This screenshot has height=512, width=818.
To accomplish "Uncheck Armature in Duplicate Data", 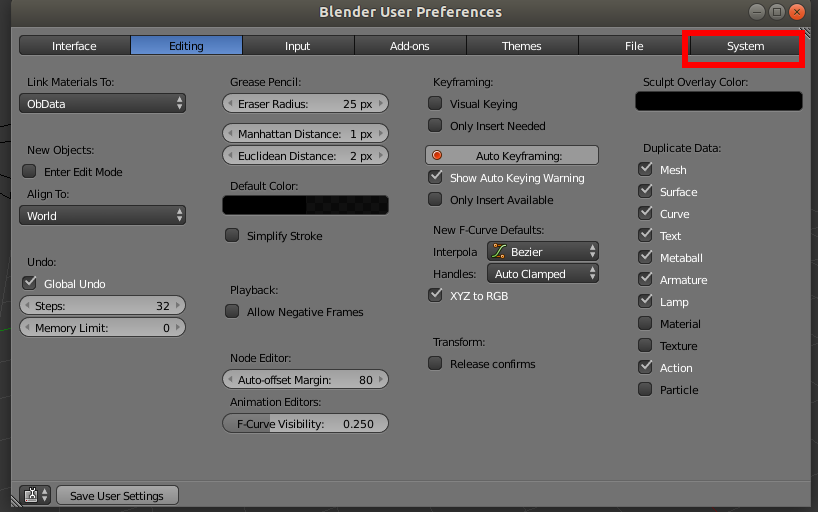I will 645,279.
